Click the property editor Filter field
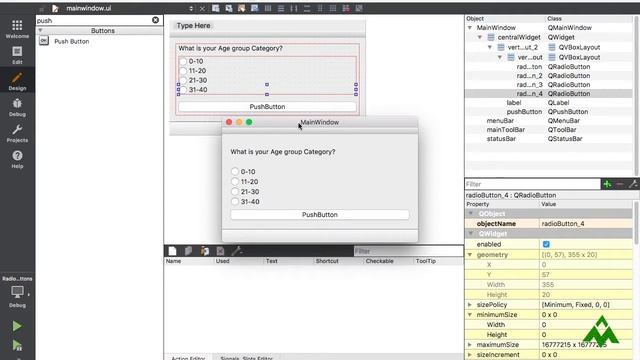640x360 pixels. click(x=532, y=184)
